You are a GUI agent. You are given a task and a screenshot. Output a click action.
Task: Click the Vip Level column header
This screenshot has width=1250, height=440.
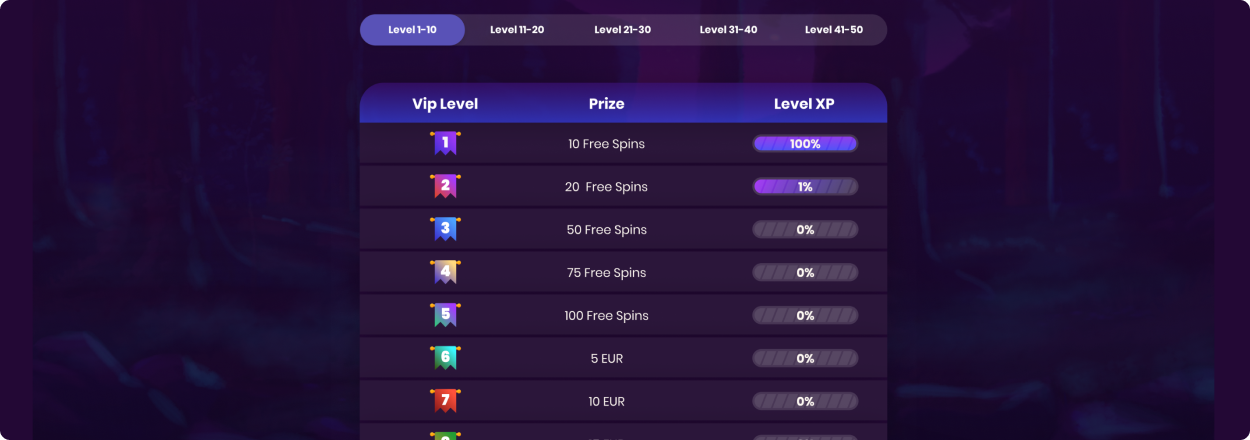click(x=445, y=104)
